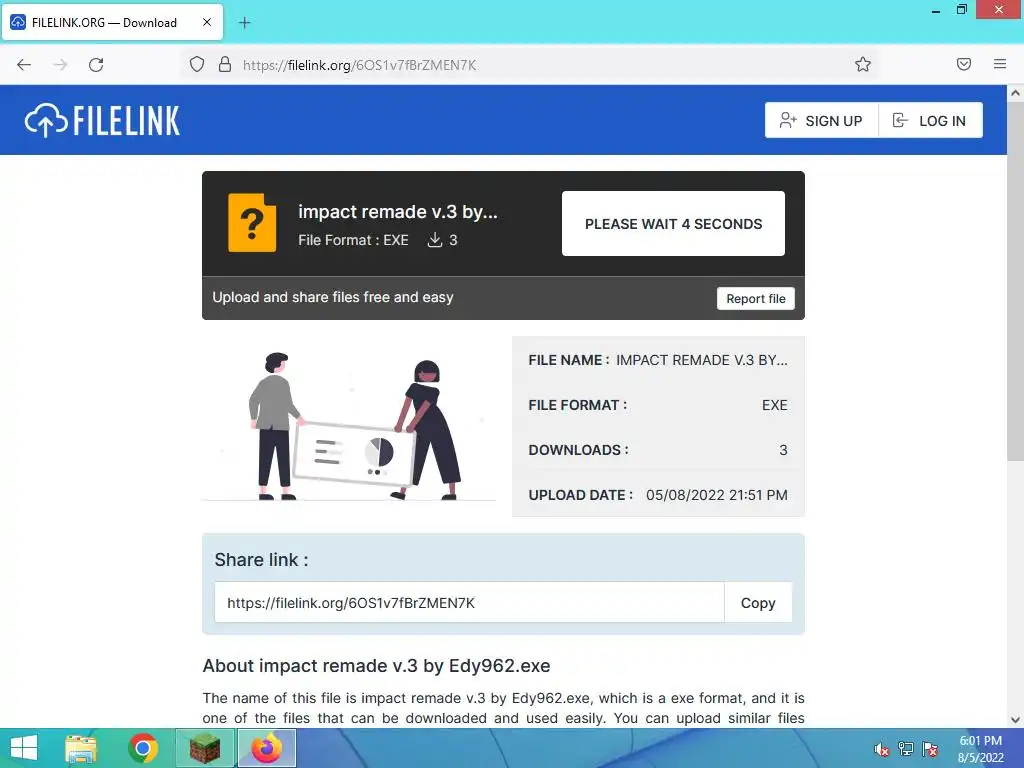Viewport: 1024px width, 768px height.
Task: Click the page scrollbar up arrow
Action: [1016, 93]
